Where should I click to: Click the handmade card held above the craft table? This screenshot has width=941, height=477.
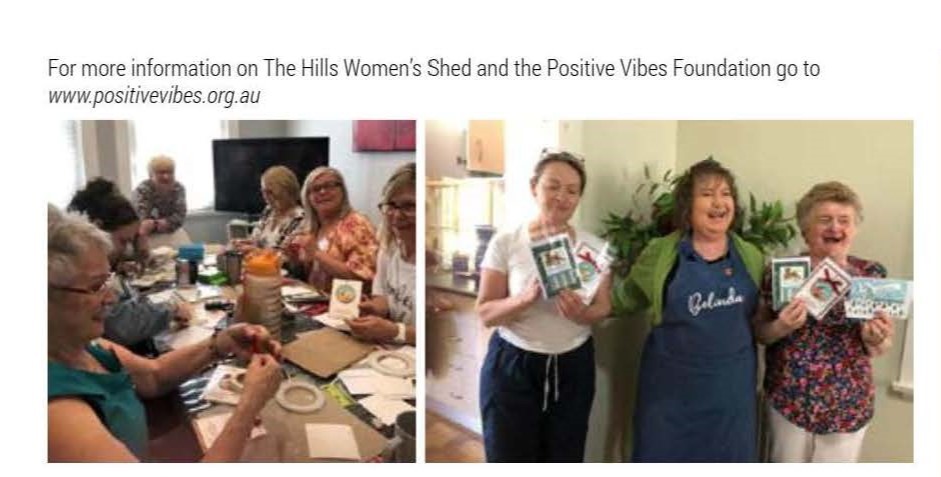pyautogui.click(x=347, y=298)
